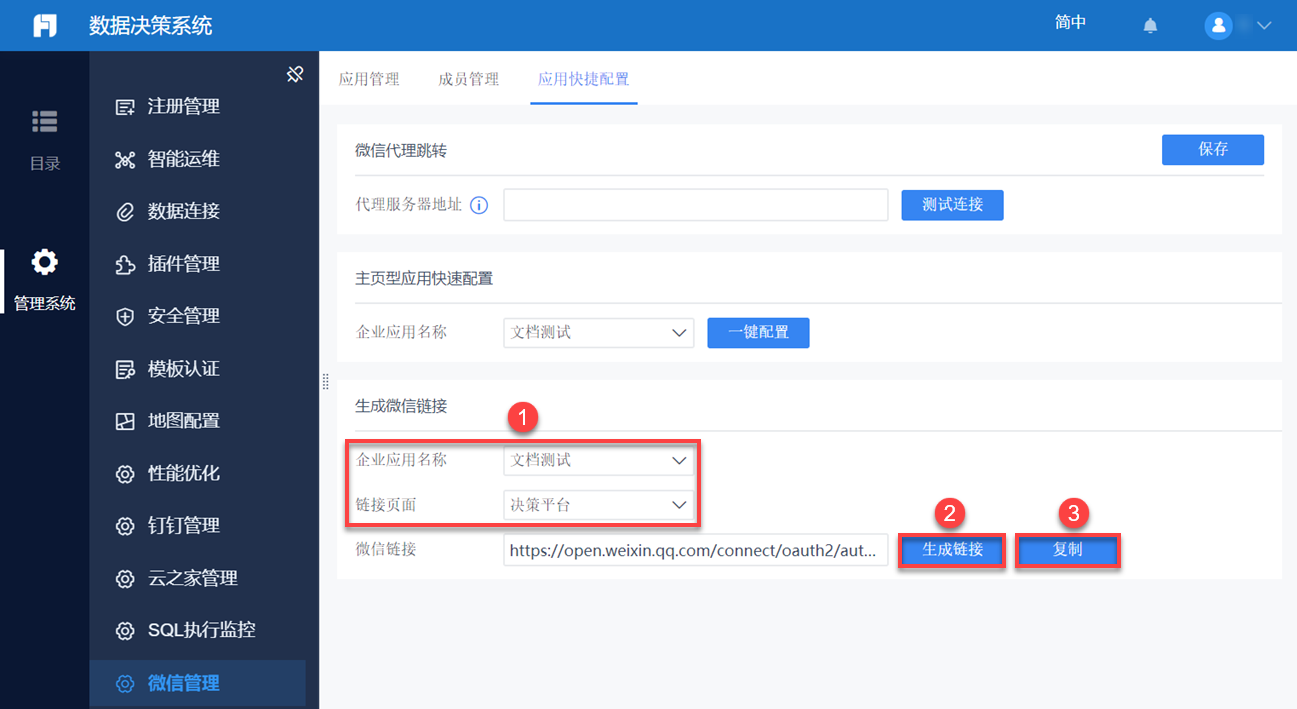Click 生成链接 button
1297x709 pixels.
(x=952, y=550)
